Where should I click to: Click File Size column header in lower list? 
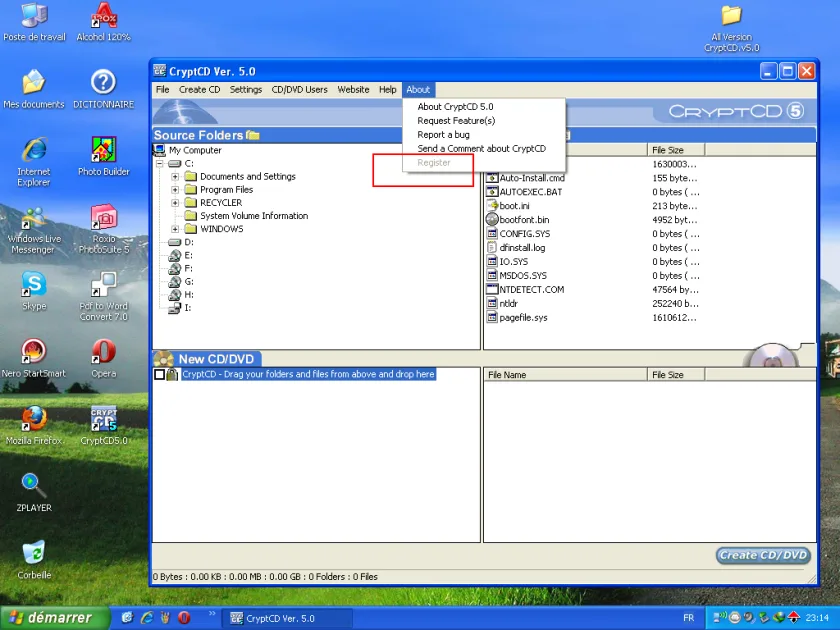676,375
